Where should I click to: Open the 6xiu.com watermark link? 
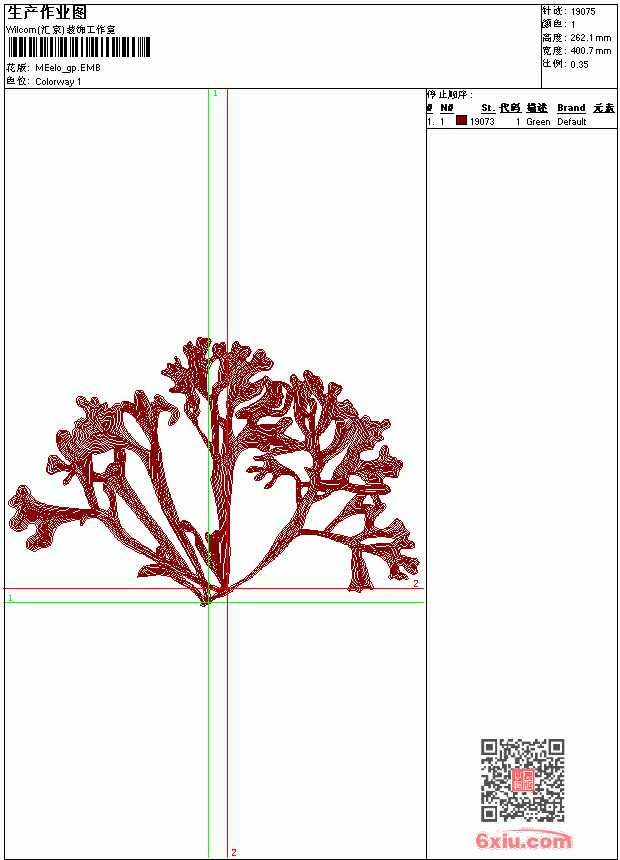pos(524,840)
